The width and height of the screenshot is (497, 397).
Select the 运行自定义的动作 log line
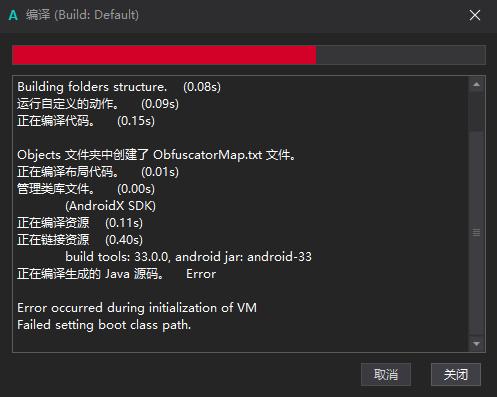tap(98, 104)
